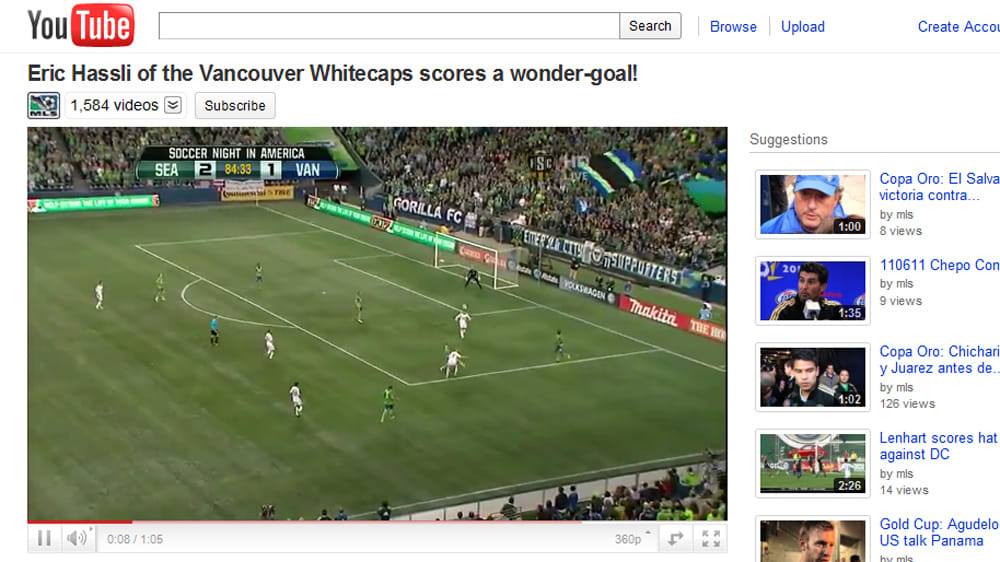Open the YouTube home logo
Screen dimensions: 1000x562
point(81,26)
